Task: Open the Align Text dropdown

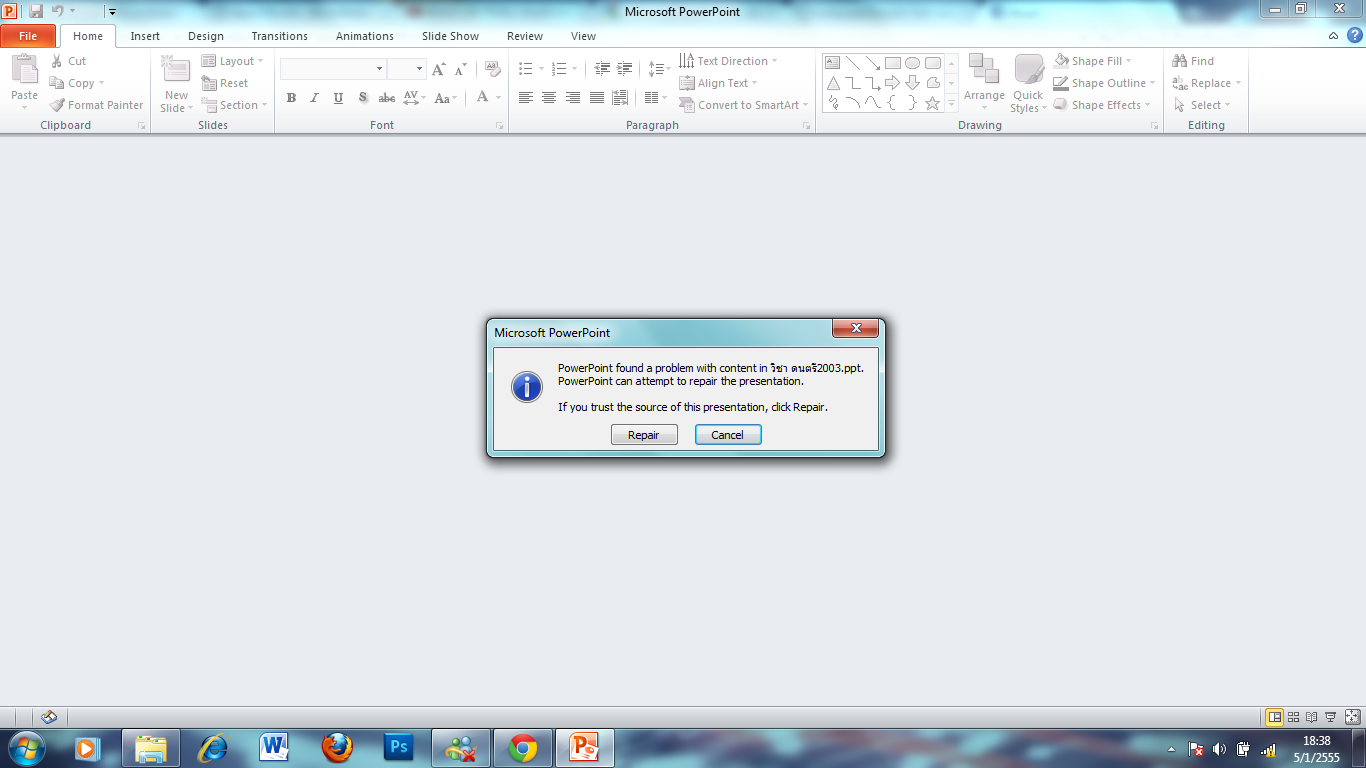Action: coord(718,83)
